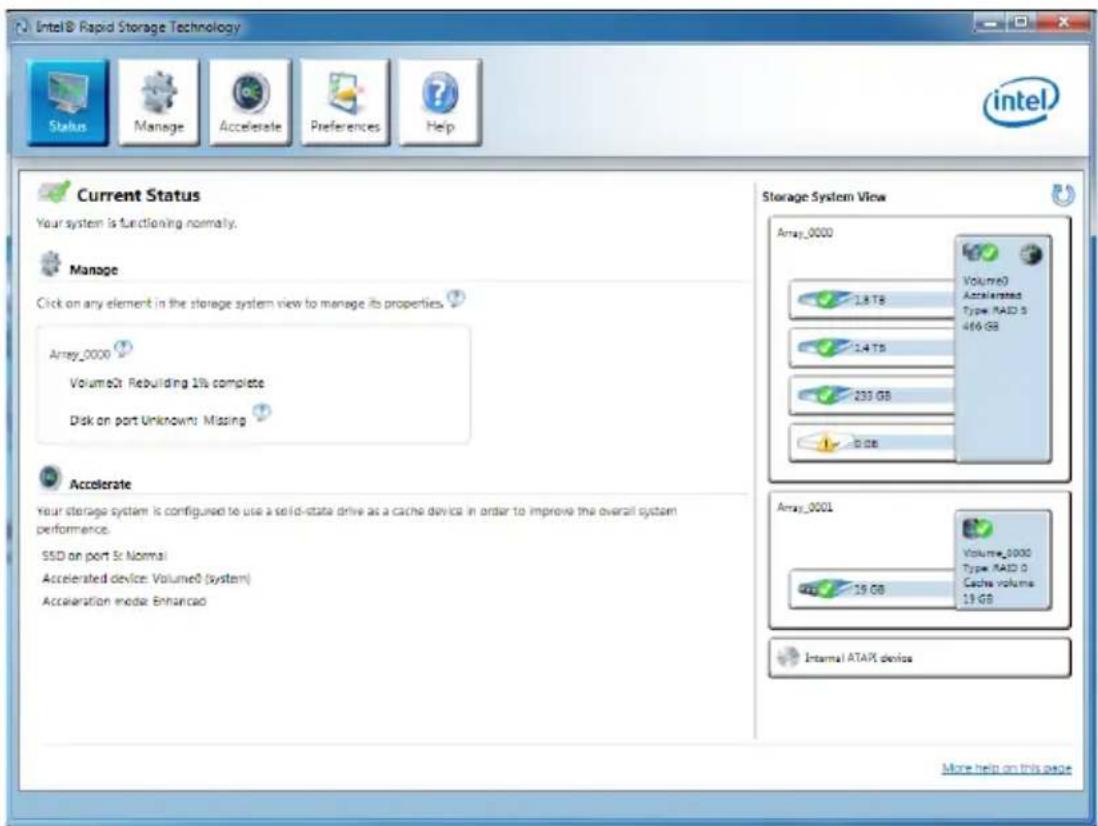Viewport: 1098px width, 826px height.
Task: Open the Accelerate tab
Action: [x=250, y=102]
